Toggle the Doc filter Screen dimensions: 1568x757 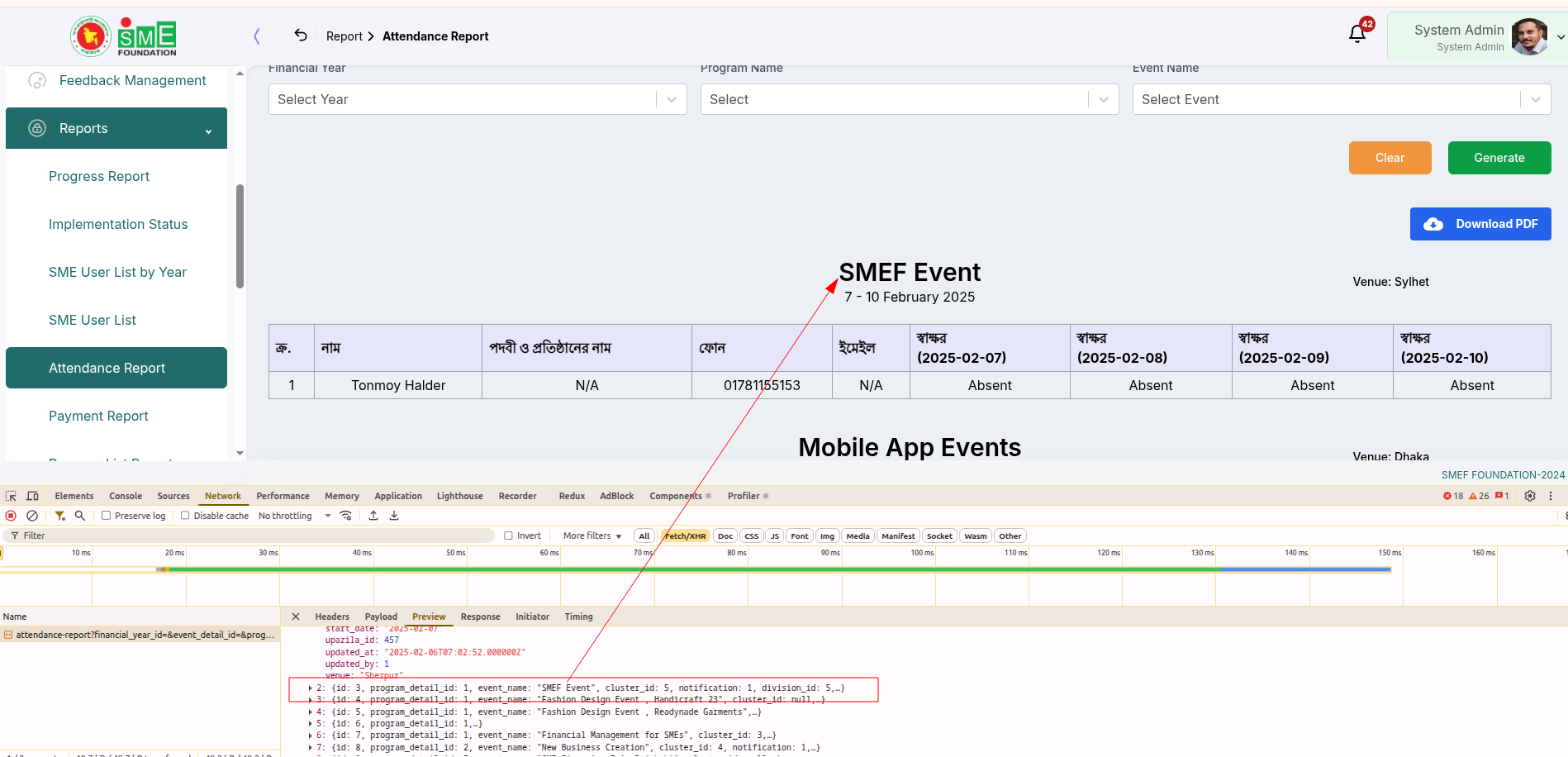point(725,536)
